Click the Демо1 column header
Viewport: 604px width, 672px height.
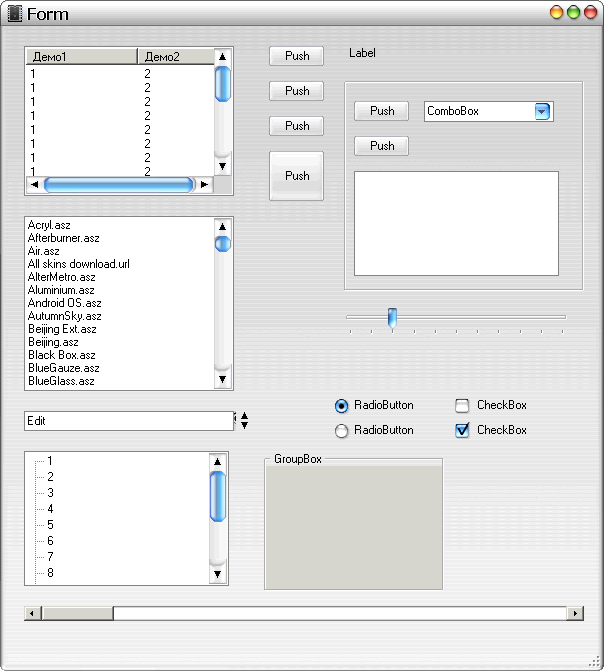click(81, 57)
